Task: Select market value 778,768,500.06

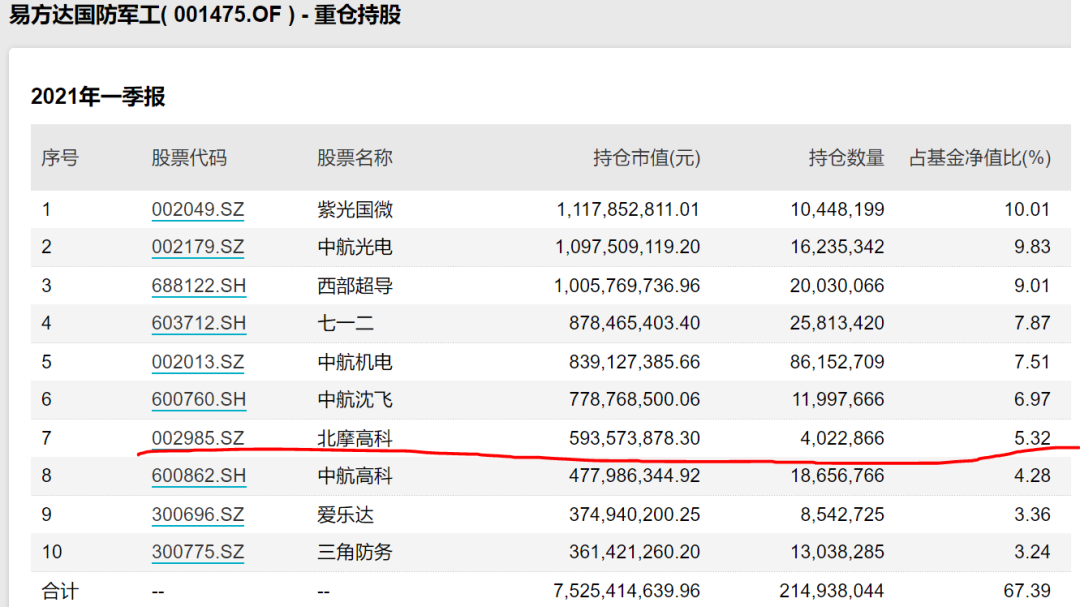Action: coord(634,400)
